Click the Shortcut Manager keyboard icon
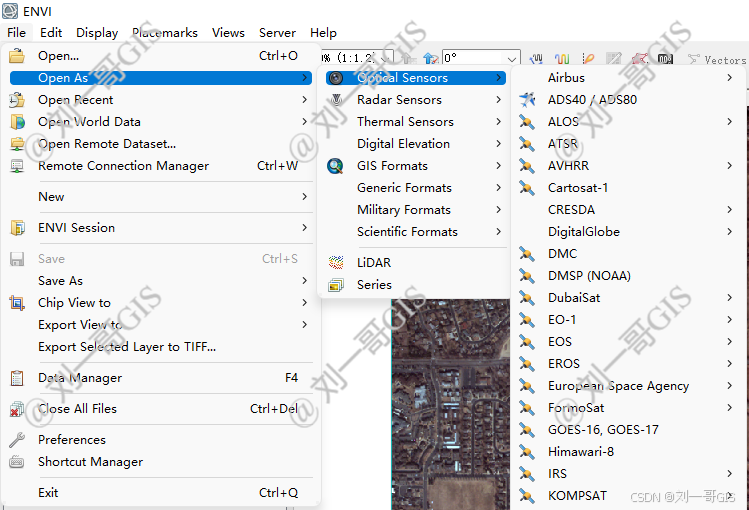 [x=17, y=462]
